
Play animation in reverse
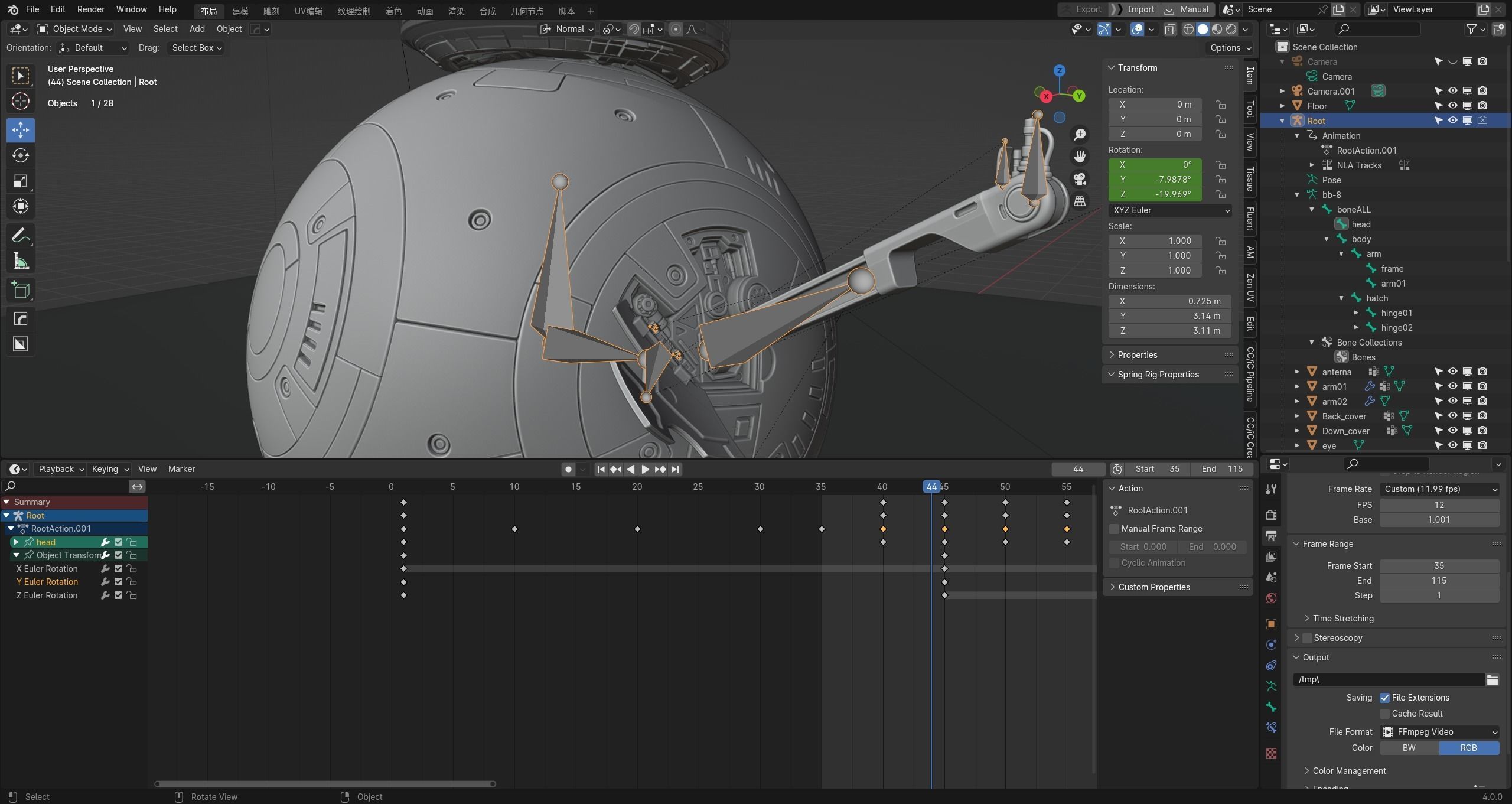coord(631,469)
